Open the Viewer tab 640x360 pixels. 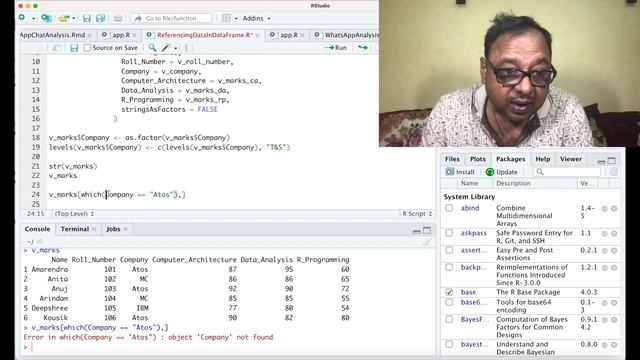coord(571,159)
